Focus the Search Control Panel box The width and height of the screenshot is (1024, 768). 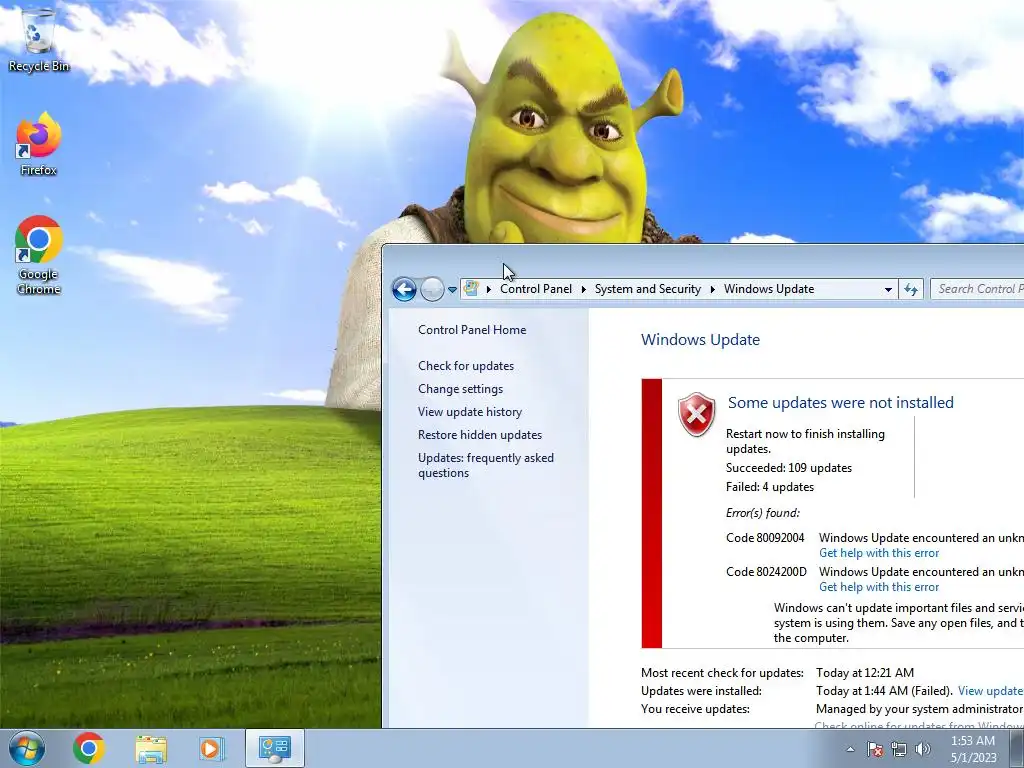[976, 289]
